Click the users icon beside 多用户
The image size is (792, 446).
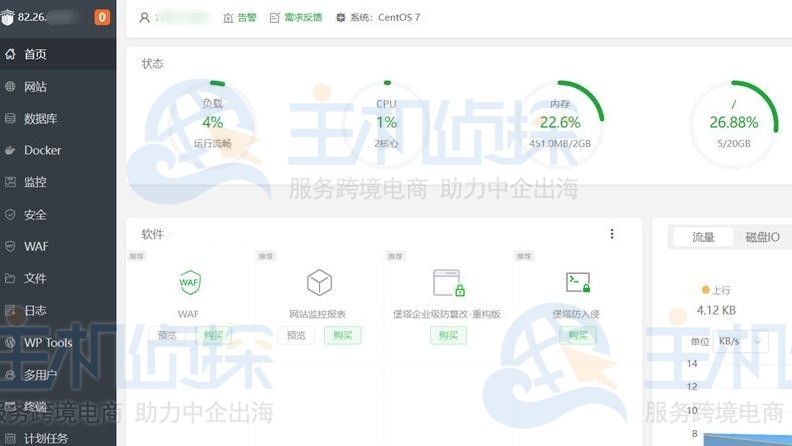[10, 375]
